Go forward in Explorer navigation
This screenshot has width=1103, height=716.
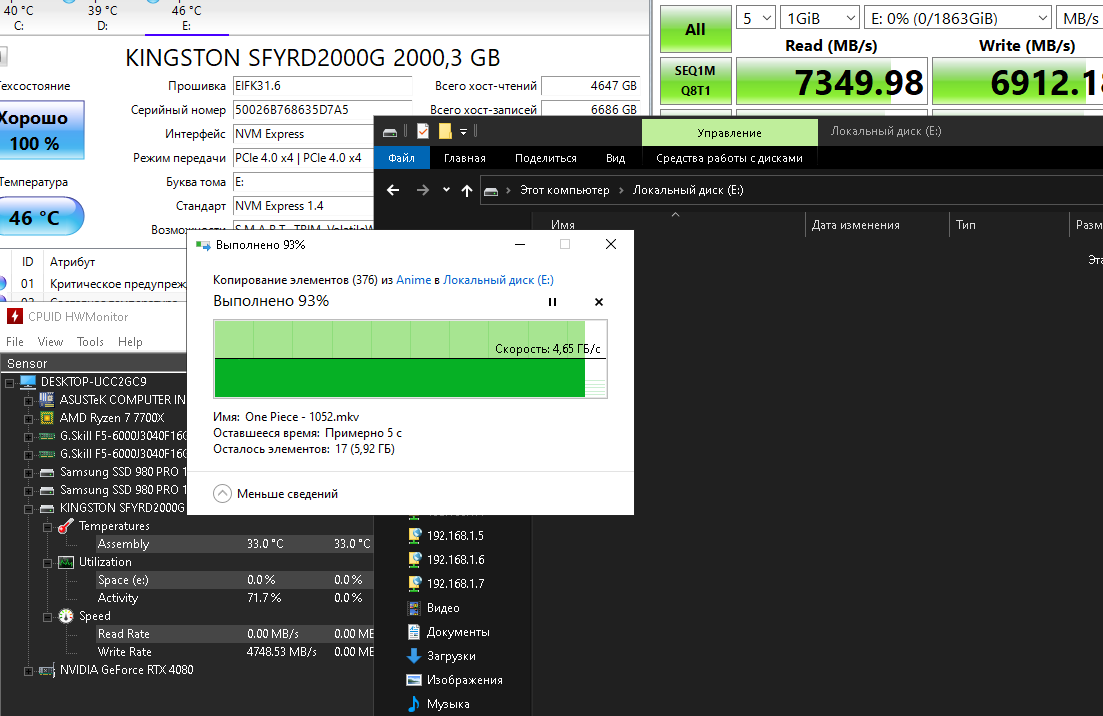[422, 190]
